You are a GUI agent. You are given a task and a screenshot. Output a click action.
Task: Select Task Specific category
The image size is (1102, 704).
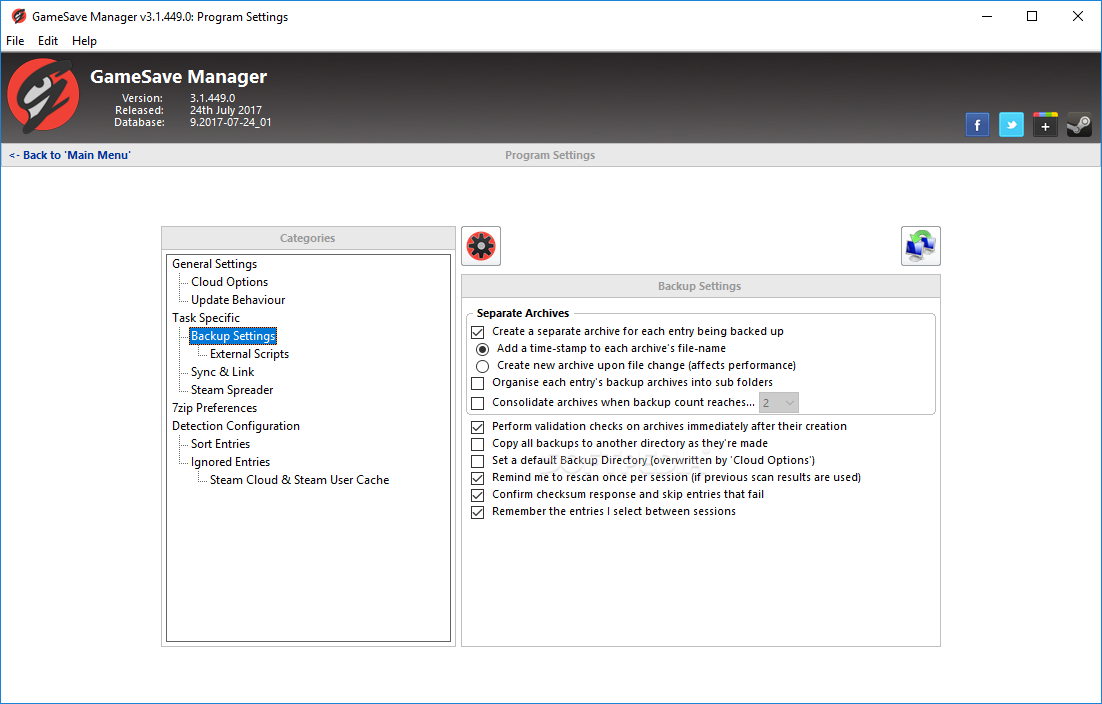pyautogui.click(x=206, y=318)
